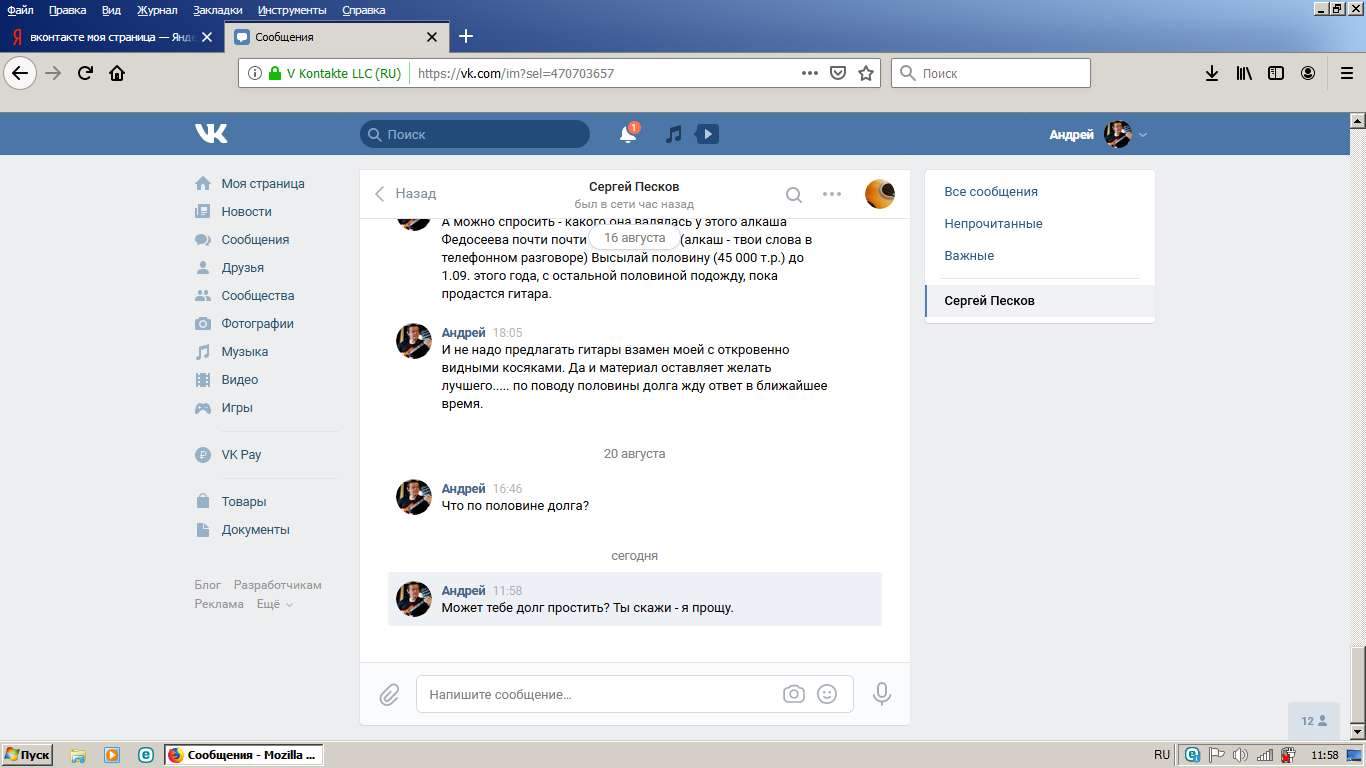Go to the Firefox home page
The height and width of the screenshot is (768, 1366).
(117, 73)
